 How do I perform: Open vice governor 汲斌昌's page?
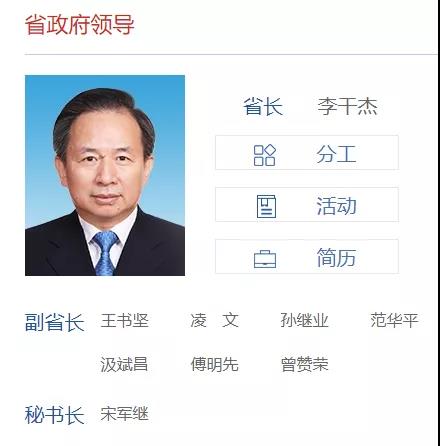point(124,364)
